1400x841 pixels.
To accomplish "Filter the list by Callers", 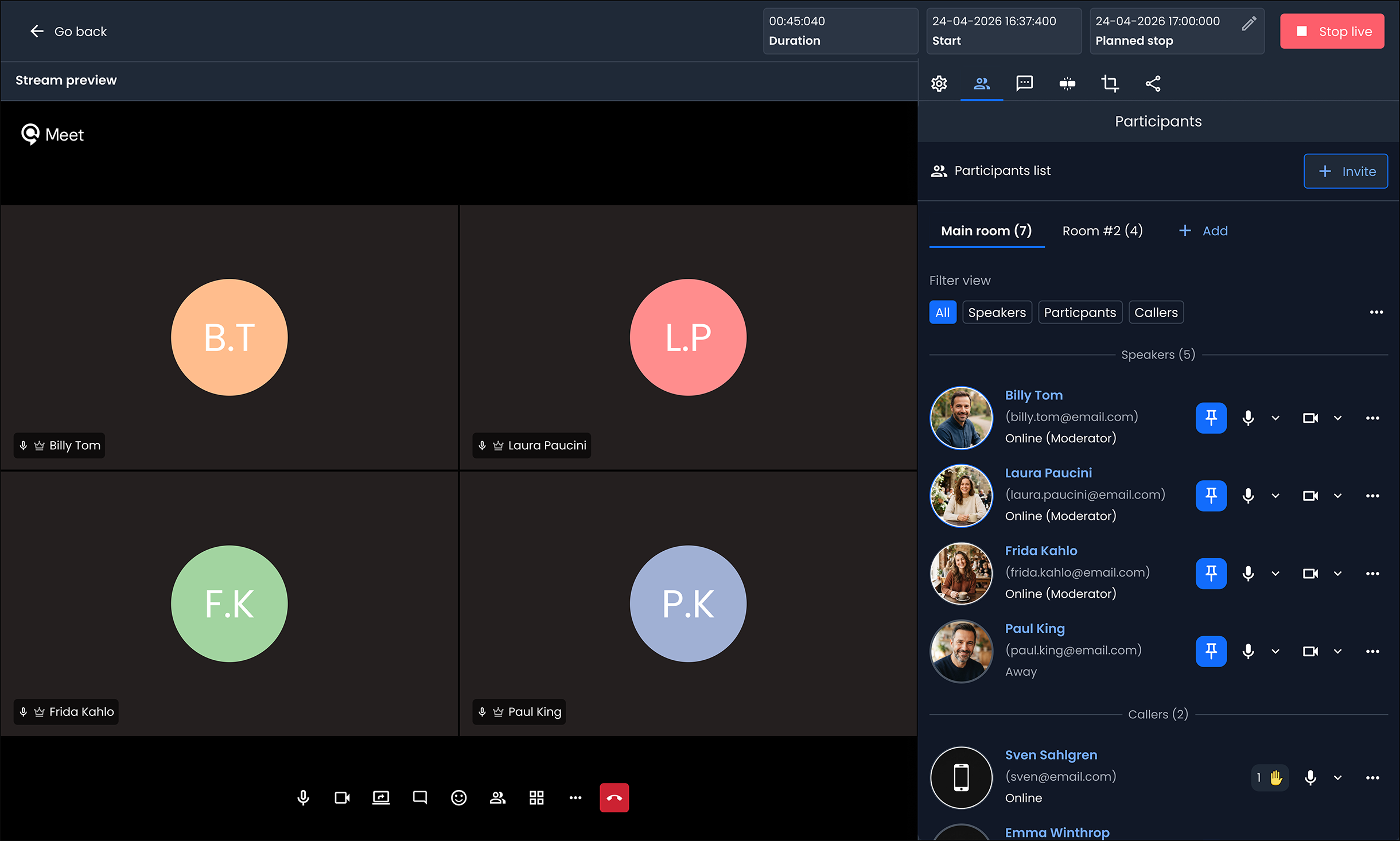I will coord(1156,312).
